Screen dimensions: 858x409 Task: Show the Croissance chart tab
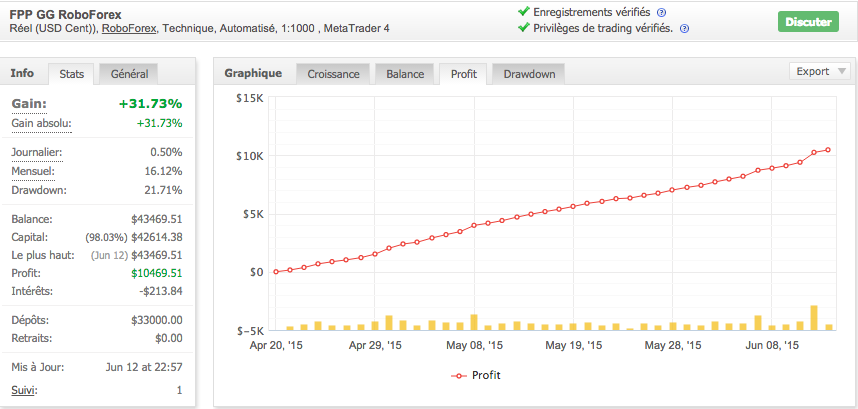[334, 74]
